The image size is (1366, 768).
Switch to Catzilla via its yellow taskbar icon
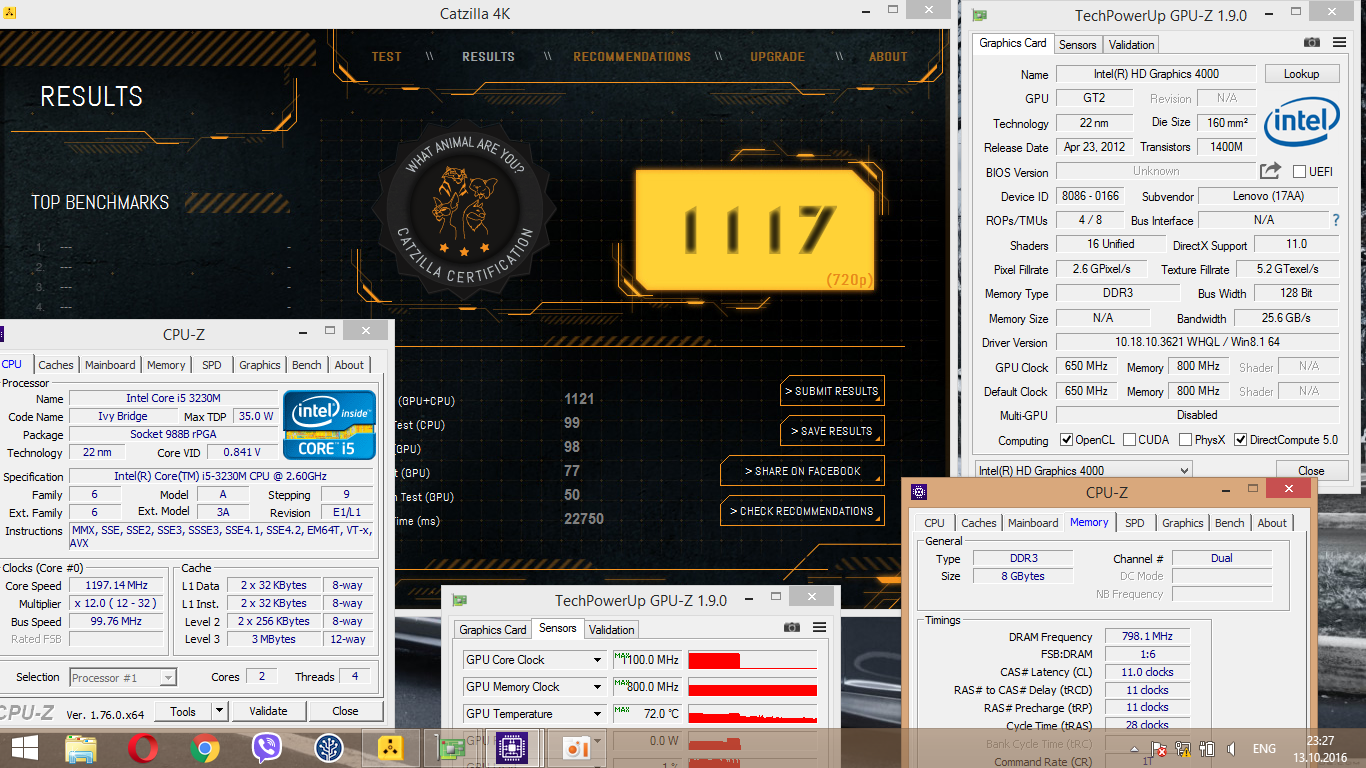pos(391,748)
